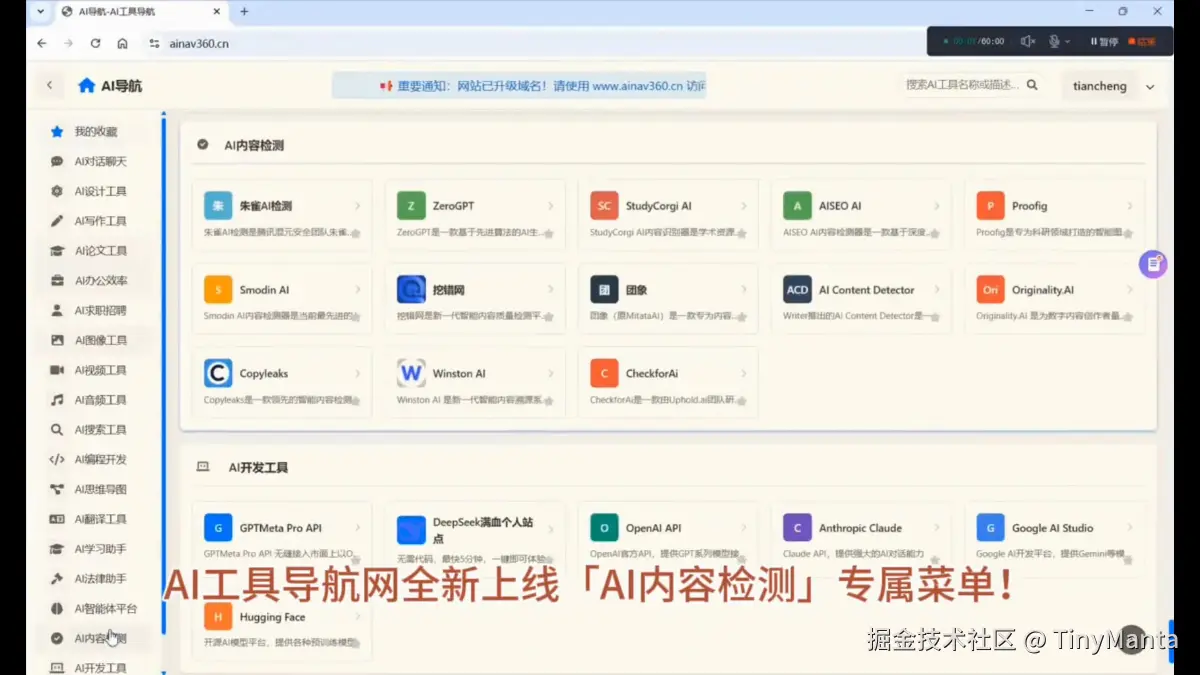Click the OpenAI API logo icon
1200x675 pixels.
click(603, 527)
